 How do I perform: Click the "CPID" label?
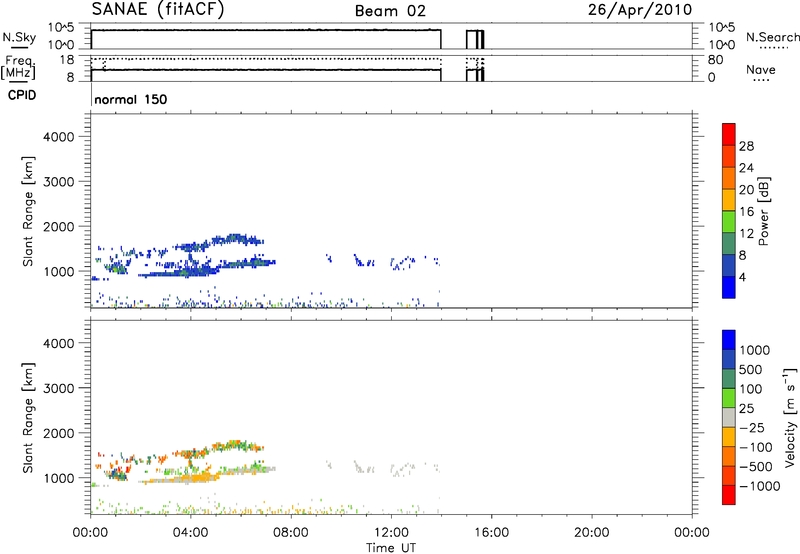[22, 95]
